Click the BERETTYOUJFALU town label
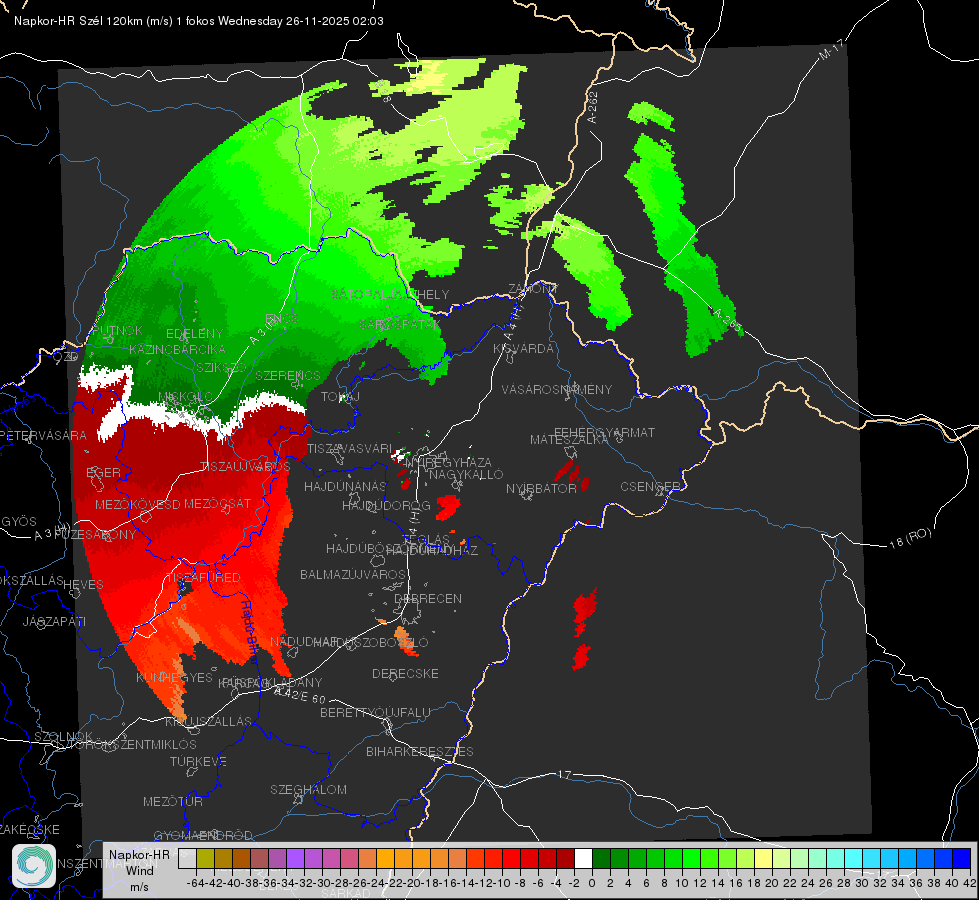979x900 pixels. pyautogui.click(x=375, y=712)
